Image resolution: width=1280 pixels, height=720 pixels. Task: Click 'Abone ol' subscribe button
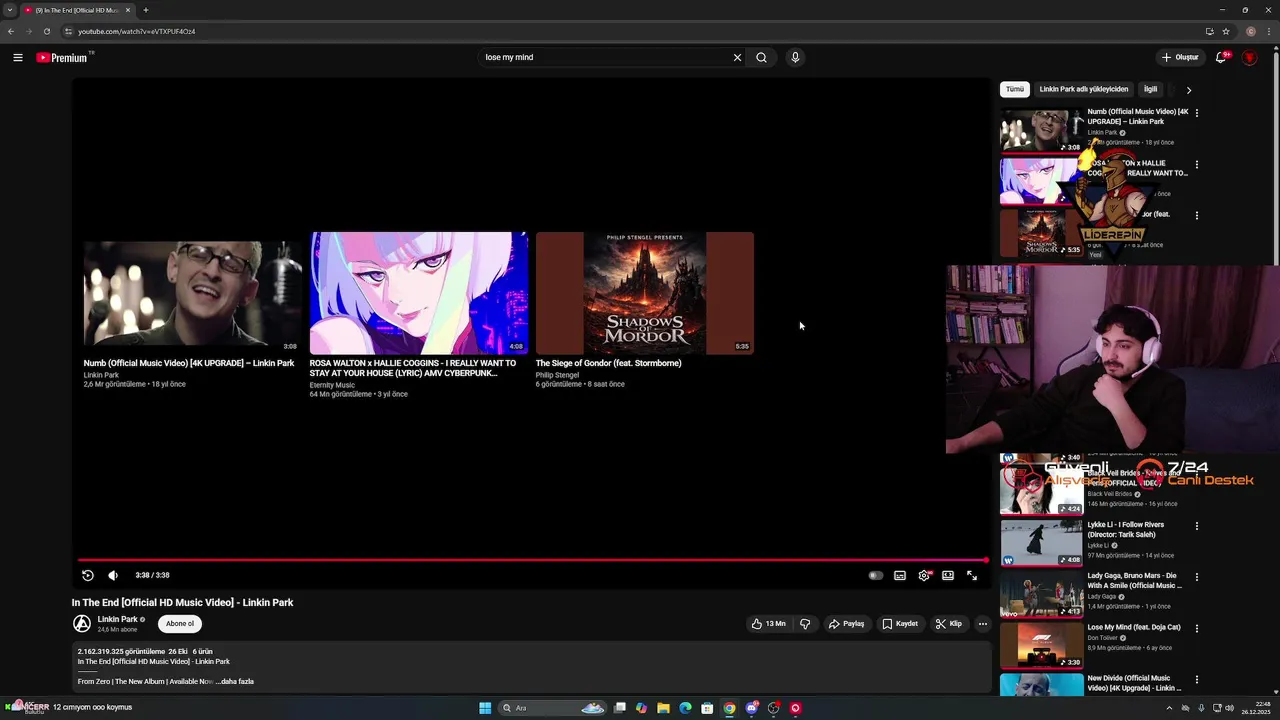pyautogui.click(x=180, y=624)
